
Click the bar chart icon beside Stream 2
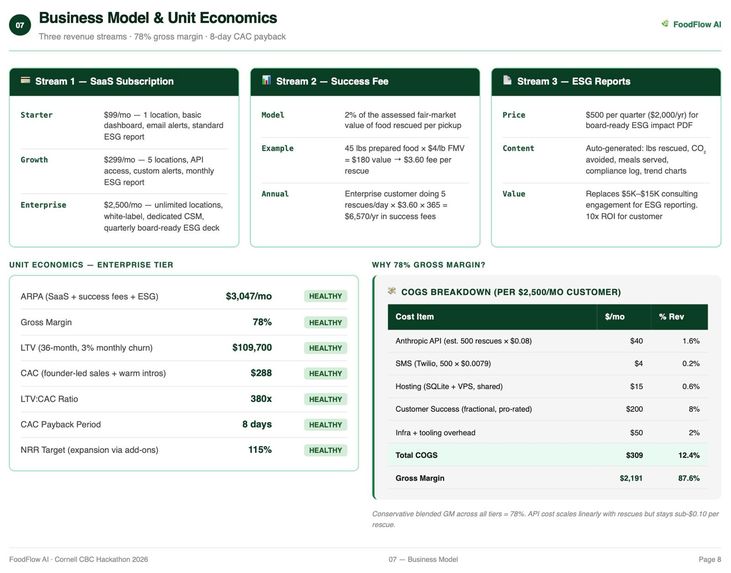[x=266, y=80]
